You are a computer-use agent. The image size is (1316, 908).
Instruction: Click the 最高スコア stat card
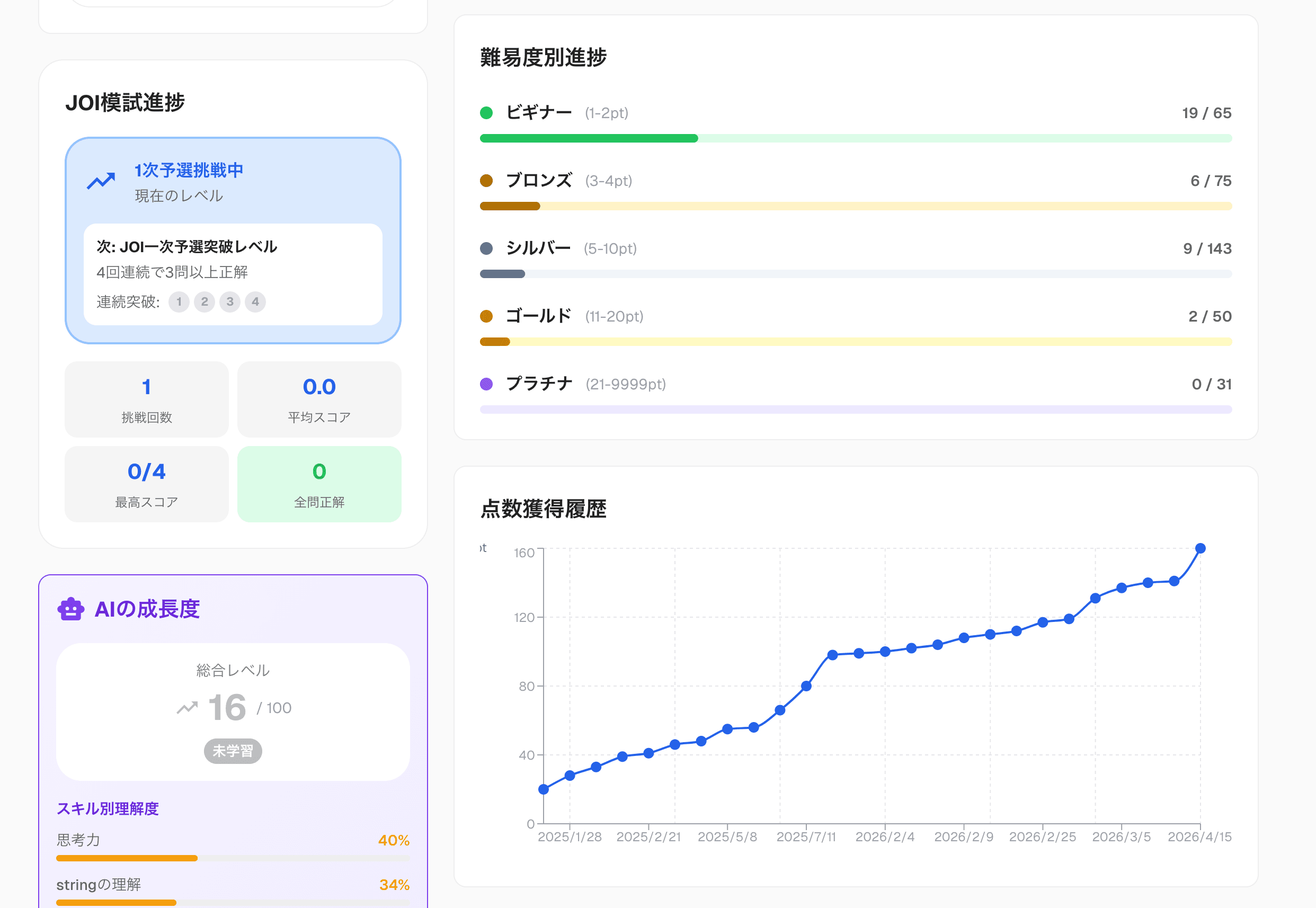147,484
